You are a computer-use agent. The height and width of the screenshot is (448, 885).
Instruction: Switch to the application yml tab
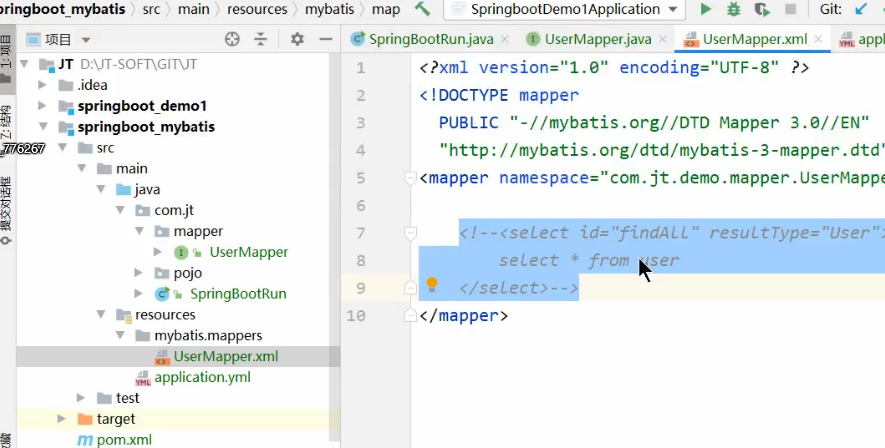[x=862, y=39]
